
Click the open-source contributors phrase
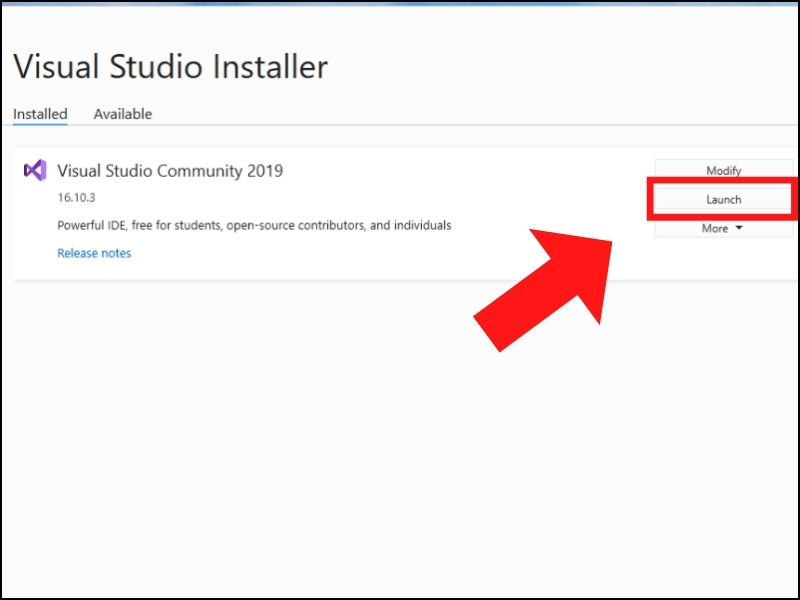[x=296, y=226]
